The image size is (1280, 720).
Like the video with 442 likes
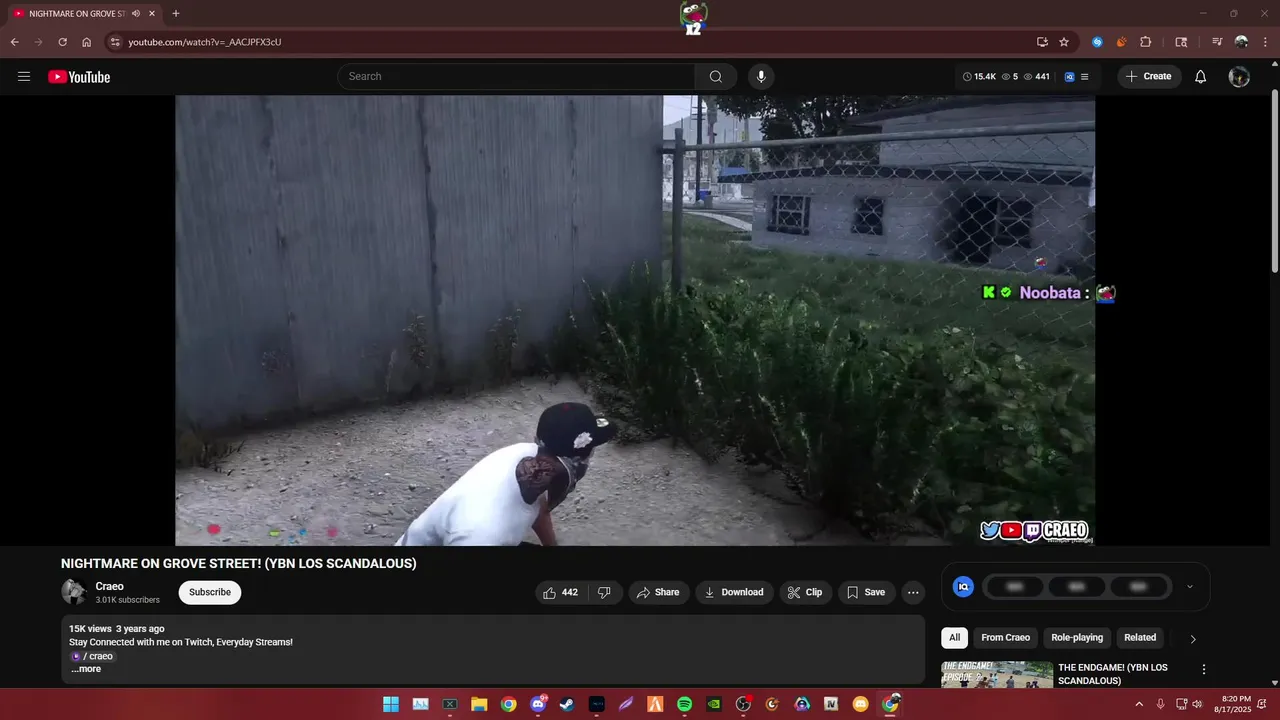tap(560, 592)
